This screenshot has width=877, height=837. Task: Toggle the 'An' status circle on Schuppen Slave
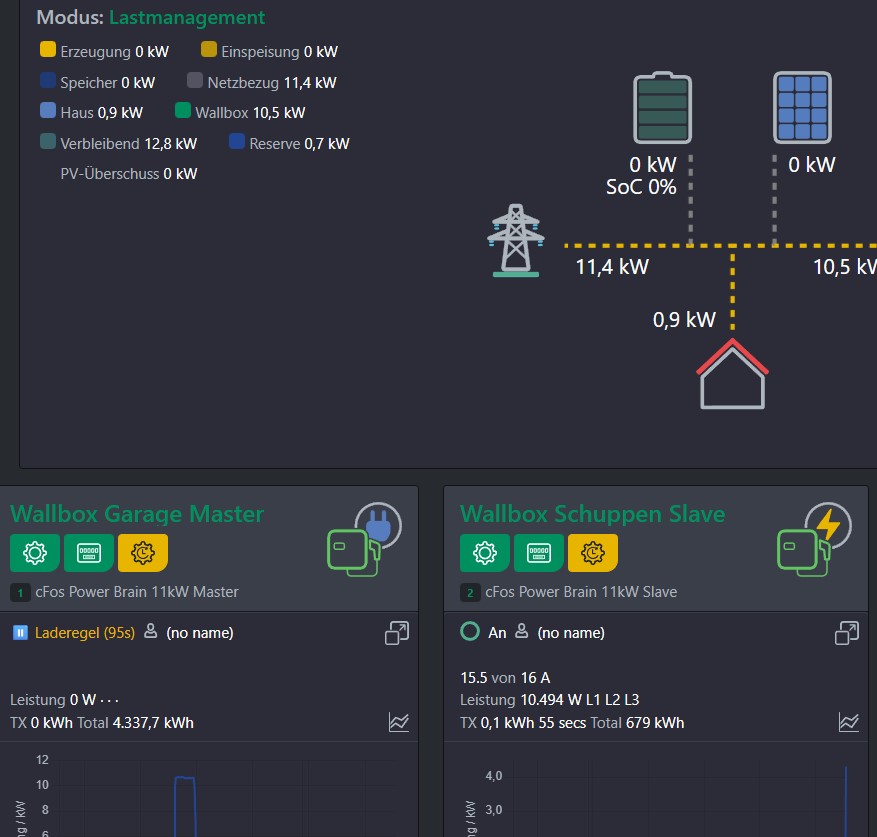point(469,632)
